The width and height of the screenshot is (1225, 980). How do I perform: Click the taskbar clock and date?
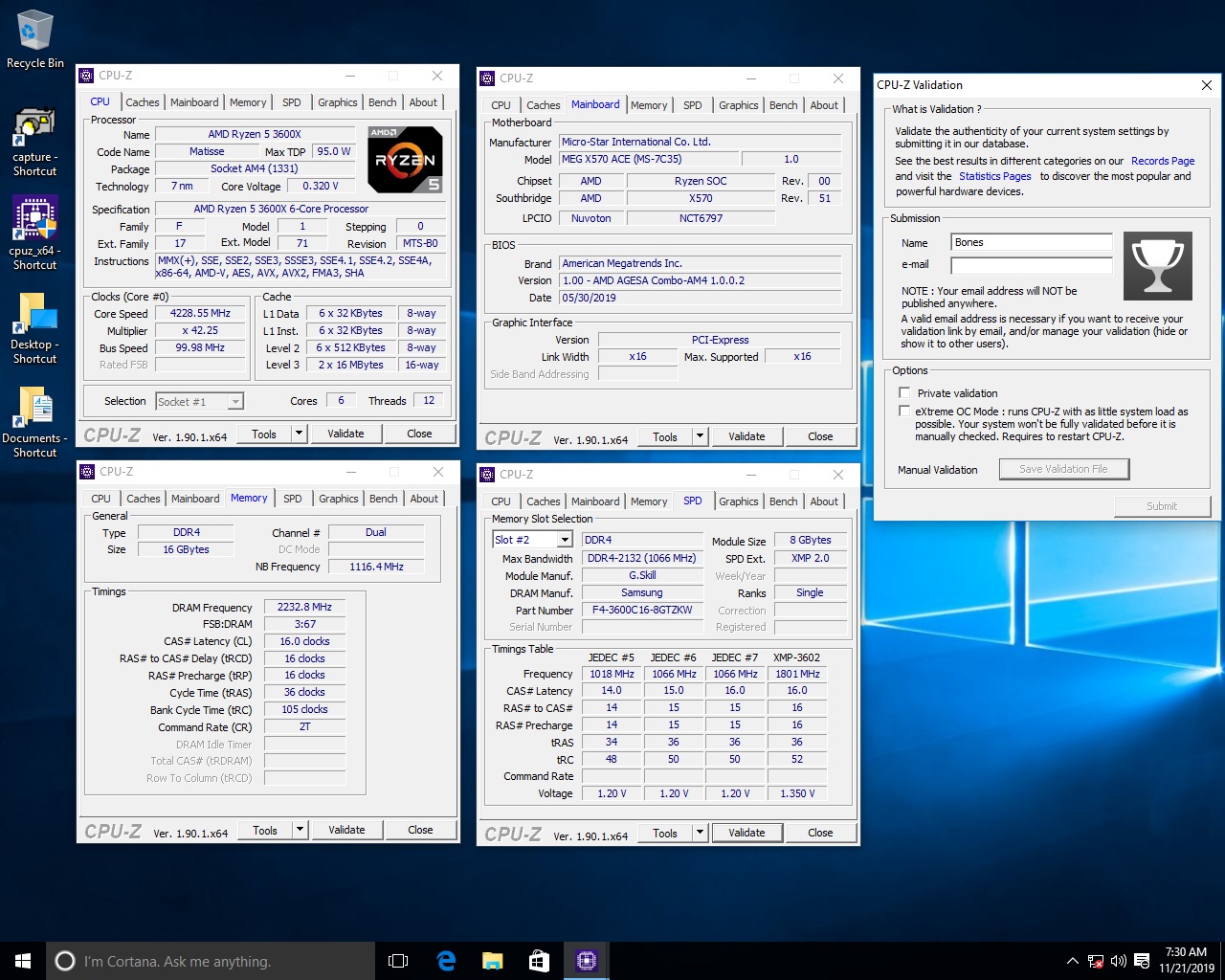pyautogui.click(x=1186, y=961)
